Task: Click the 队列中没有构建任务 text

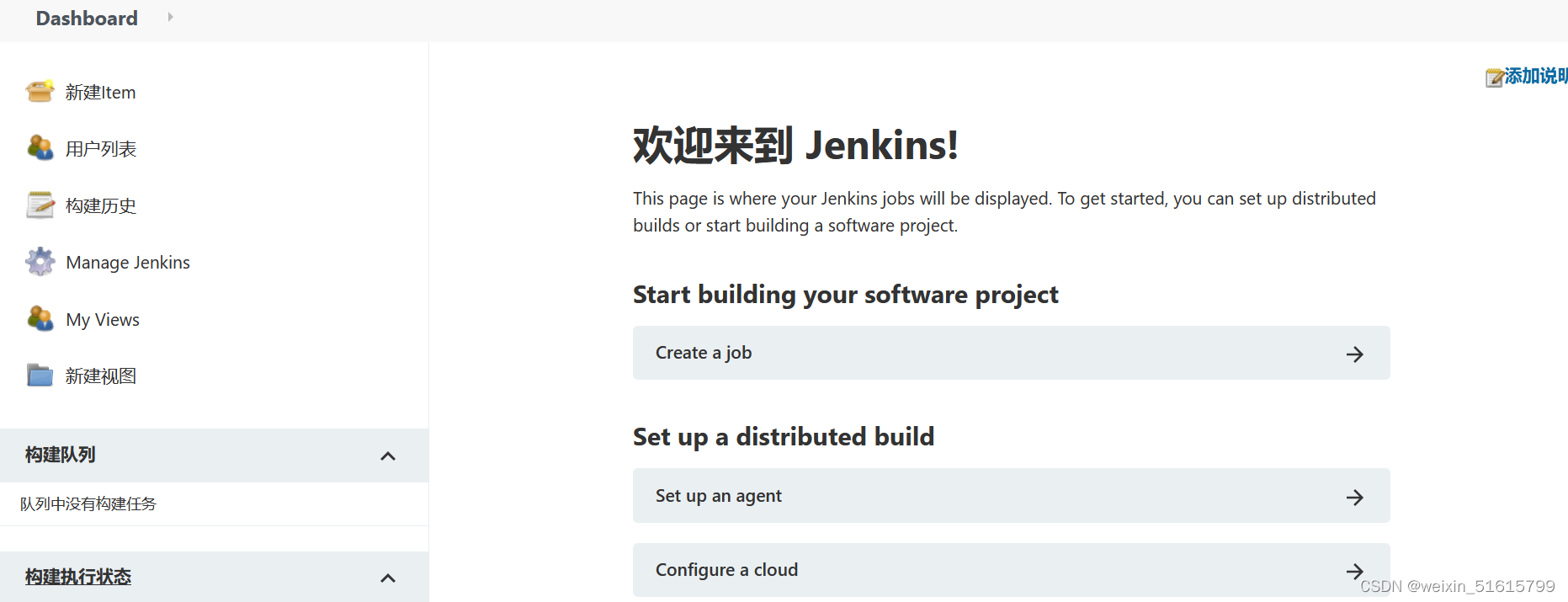Action: click(x=88, y=503)
